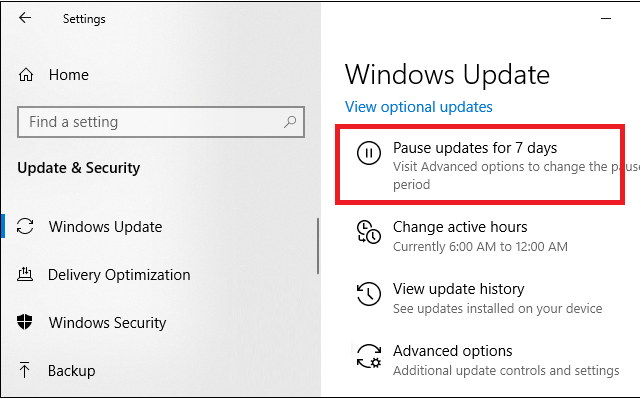641x399 pixels.
Task: Click the Advanced options gear-sync icon
Action: pyautogui.click(x=369, y=356)
